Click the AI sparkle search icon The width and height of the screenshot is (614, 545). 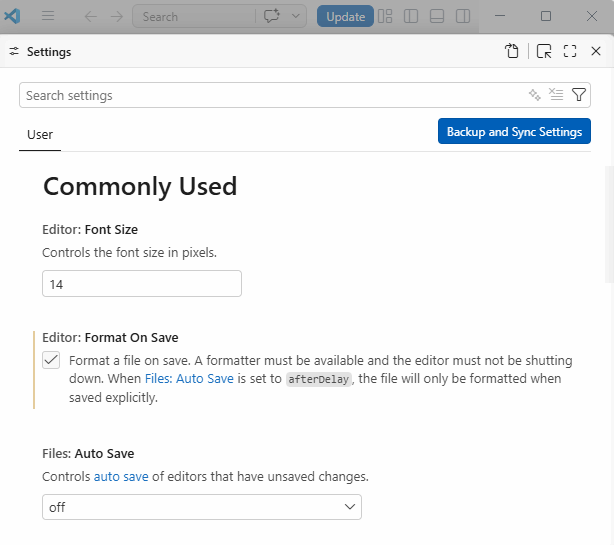(535, 95)
